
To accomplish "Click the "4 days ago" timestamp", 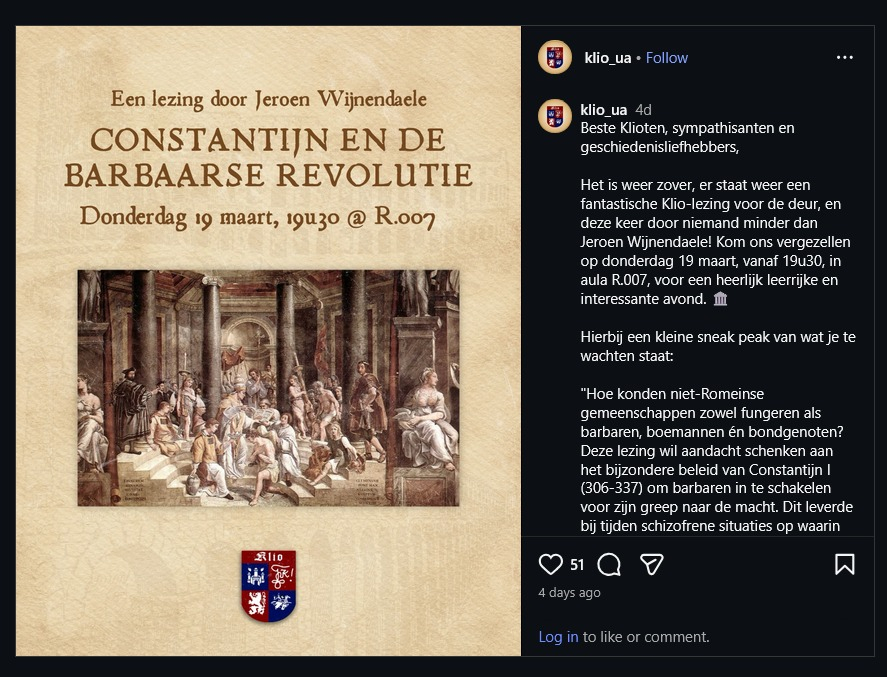I will coord(570,592).
